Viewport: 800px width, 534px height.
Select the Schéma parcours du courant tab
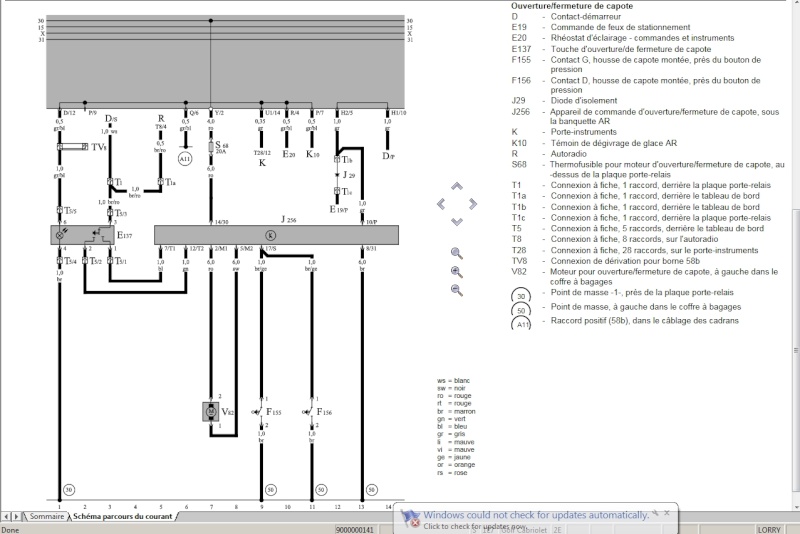(x=122, y=516)
